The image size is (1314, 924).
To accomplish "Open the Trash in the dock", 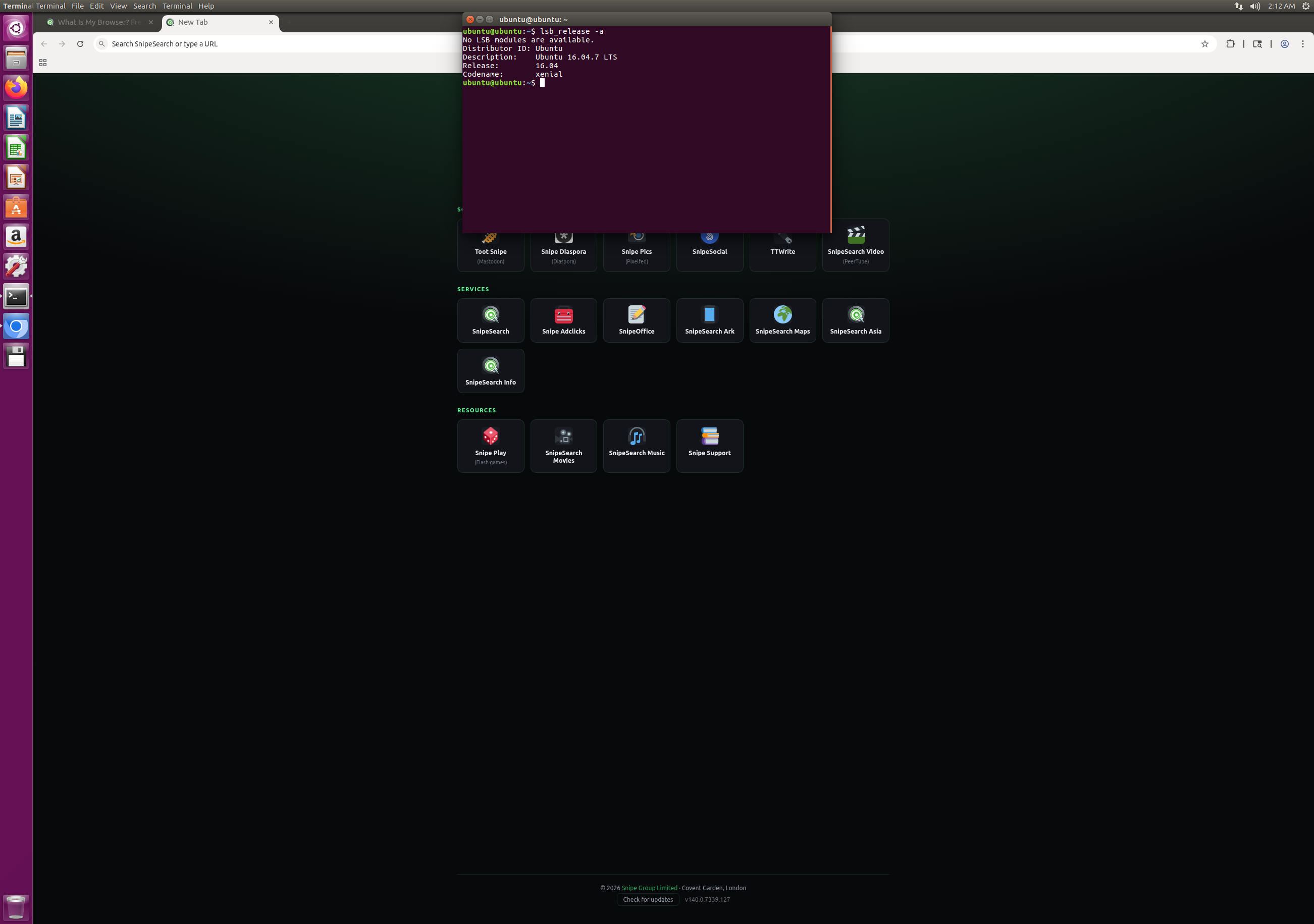I will pos(16,907).
